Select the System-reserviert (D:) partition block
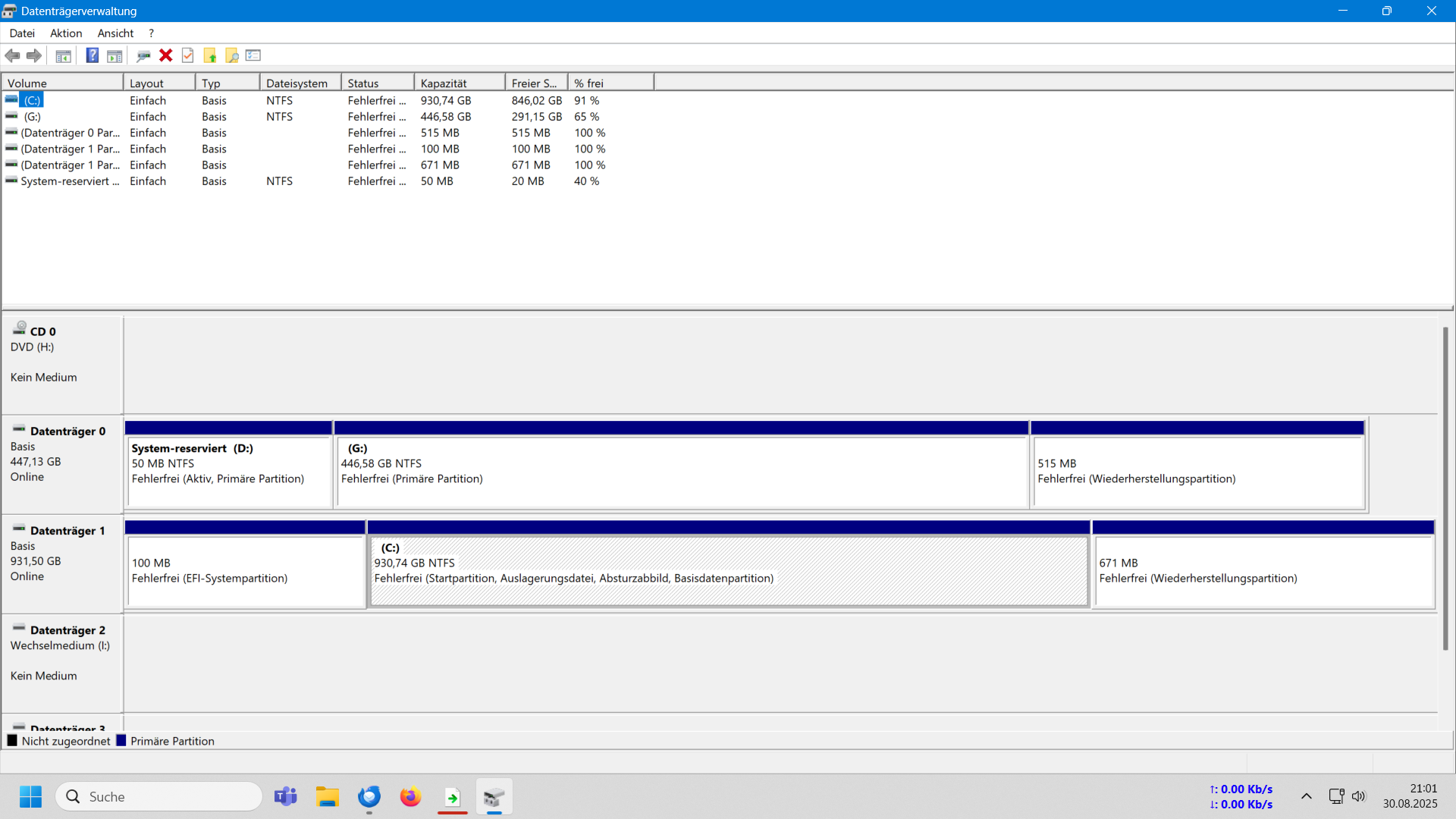The width and height of the screenshot is (1456, 819). (229, 464)
